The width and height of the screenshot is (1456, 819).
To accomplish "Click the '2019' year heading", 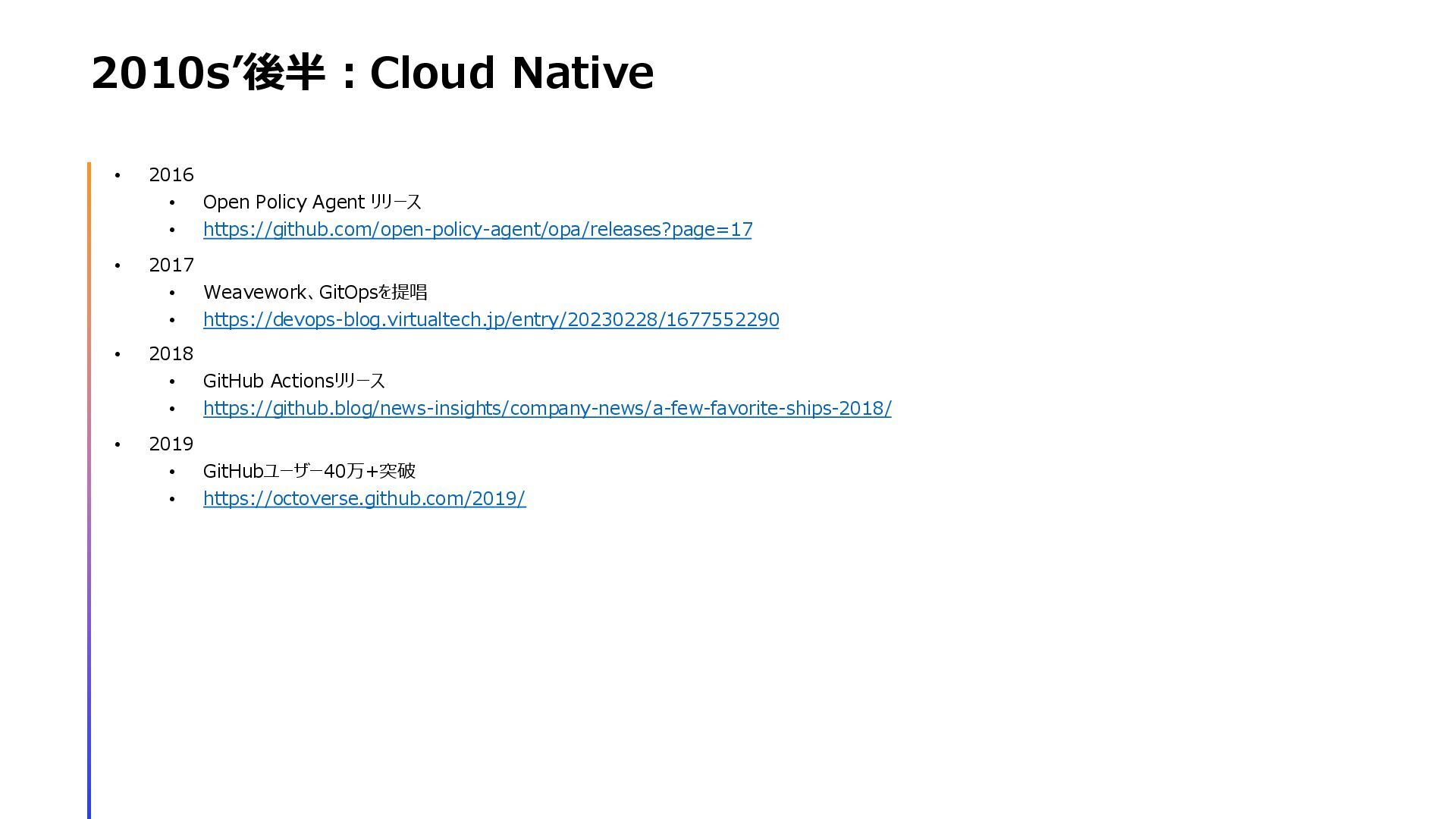I will tap(171, 444).
